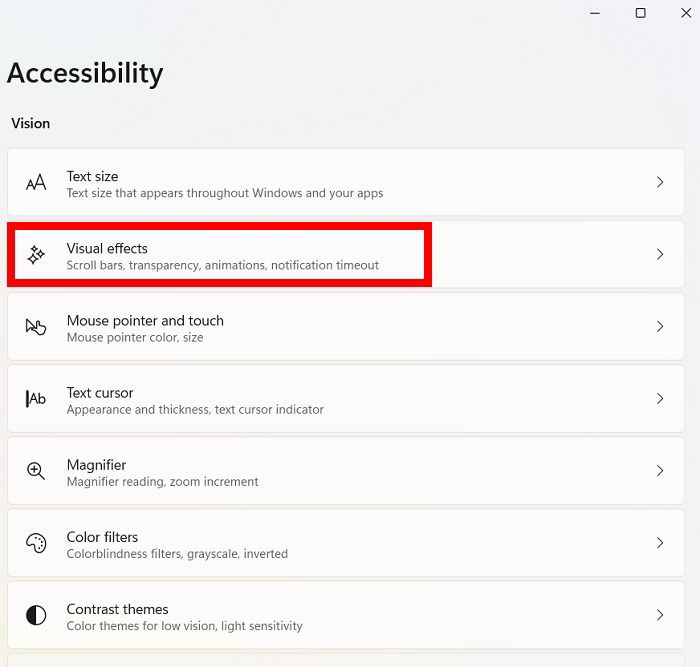Click the Contrast themes half-circle icon

pos(36,615)
